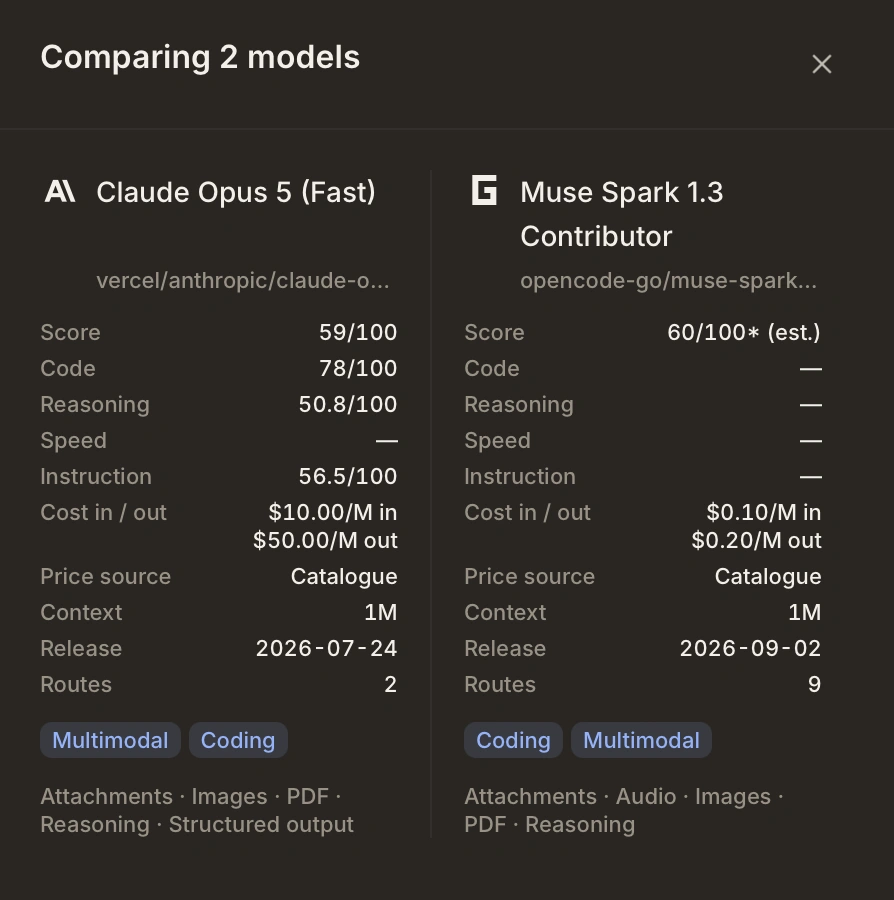Click the Routes value 9 for Muse Spark
The height and width of the screenshot is (900, 894).
(x=814, y=685)
